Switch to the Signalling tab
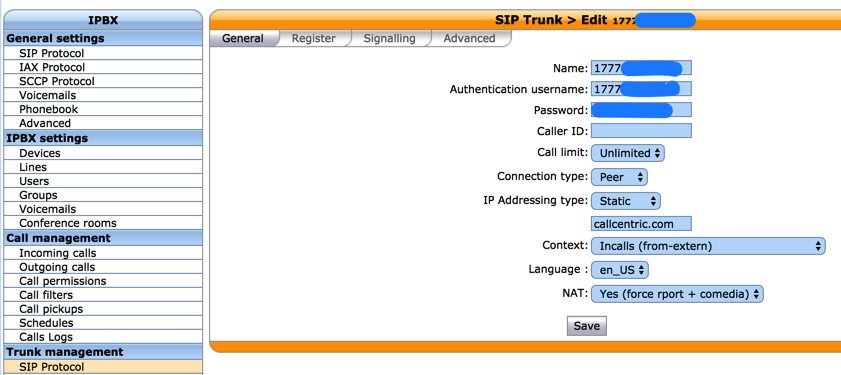The image size is (841, 375). pos(389,38)
